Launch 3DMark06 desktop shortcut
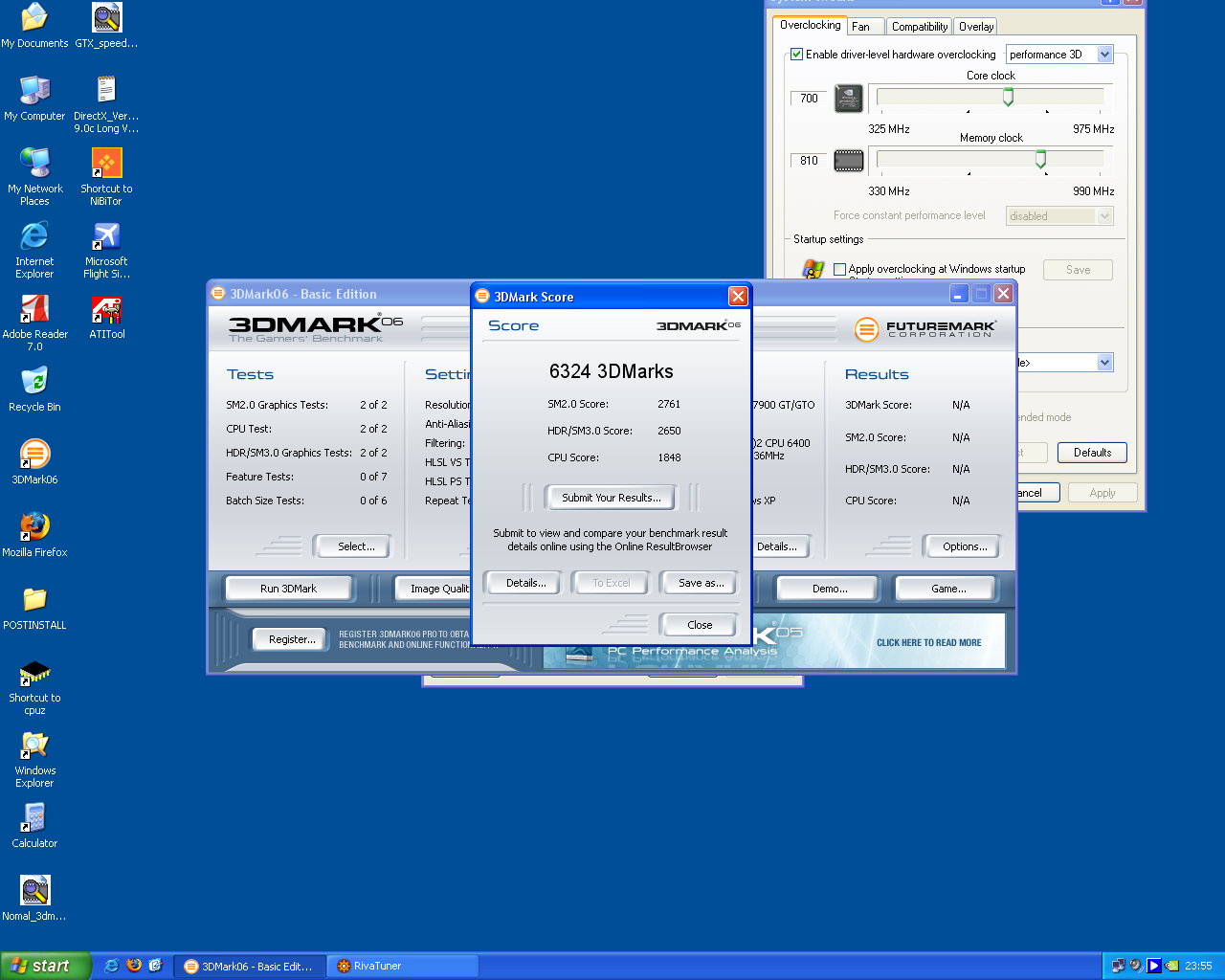The height and width of the screenshot is (980, 1225). click(34, 462)
